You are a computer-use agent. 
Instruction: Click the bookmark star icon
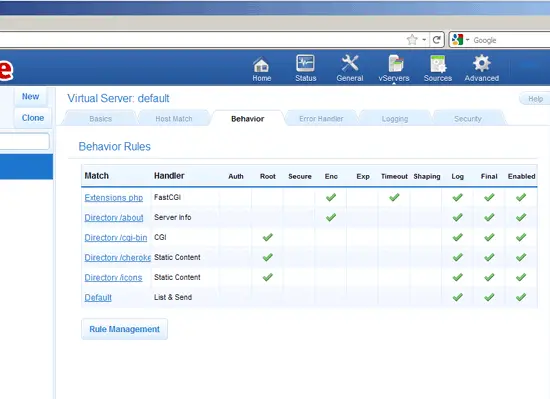coord(412,40)
